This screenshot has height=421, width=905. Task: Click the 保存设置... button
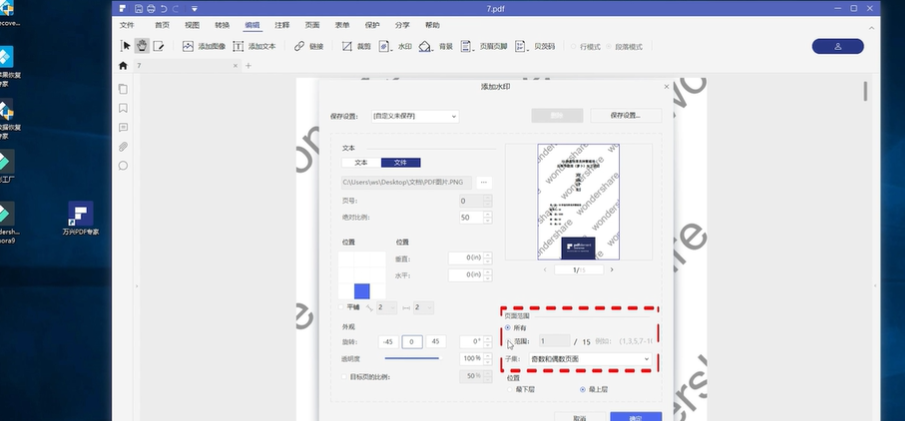tap(626, 116)
